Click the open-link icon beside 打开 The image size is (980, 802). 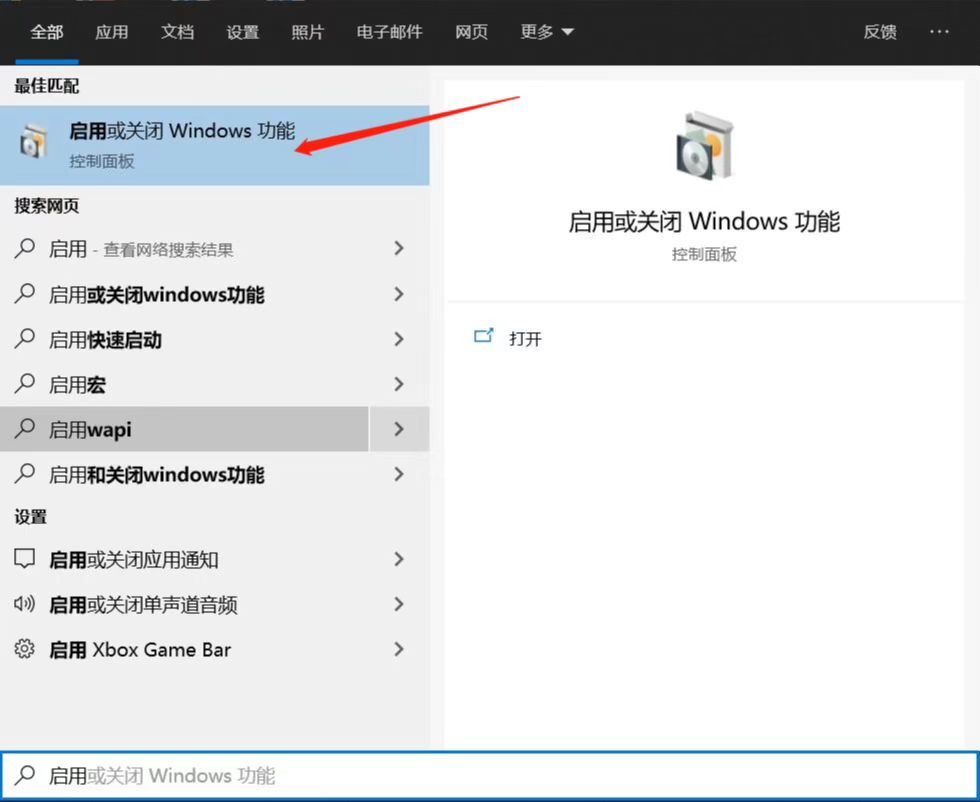tap(484, 337)
